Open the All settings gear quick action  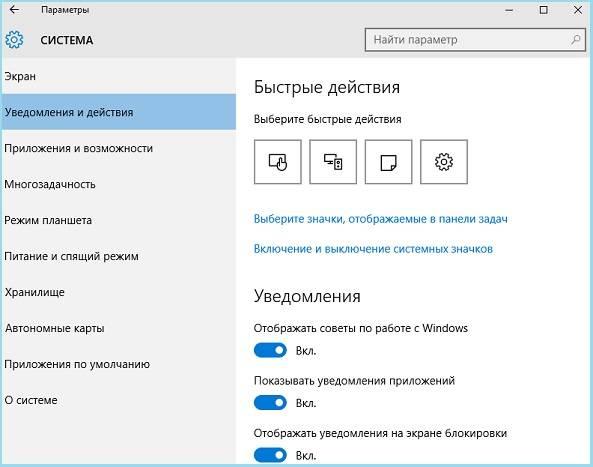pyautogui.click(x=444, y=162)
